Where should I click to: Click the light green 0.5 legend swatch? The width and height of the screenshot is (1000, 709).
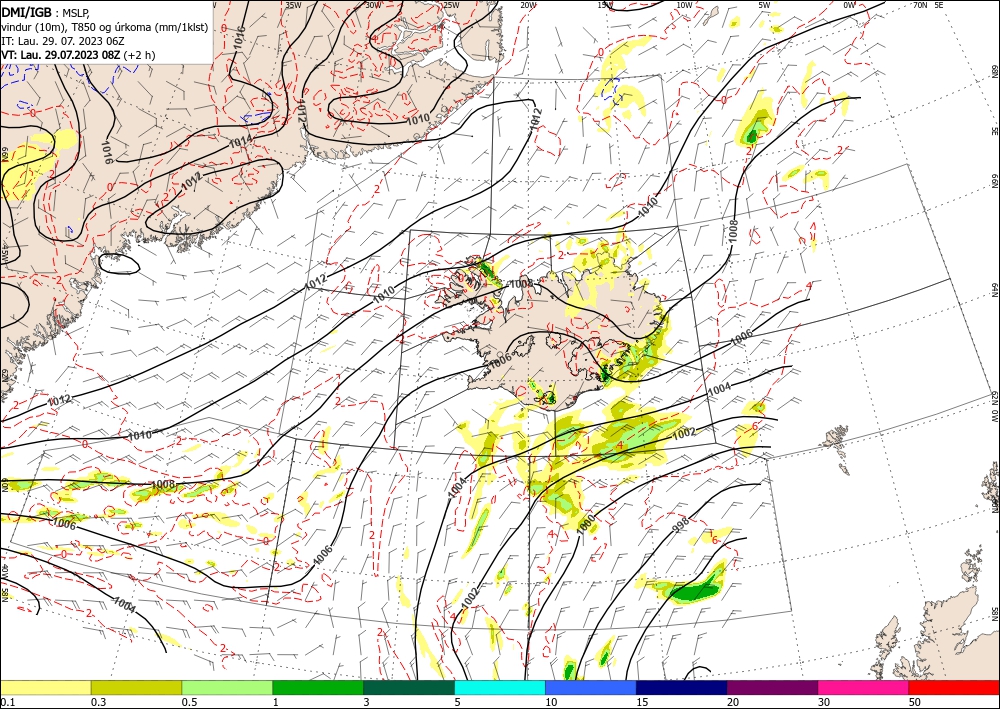(227, 687)
